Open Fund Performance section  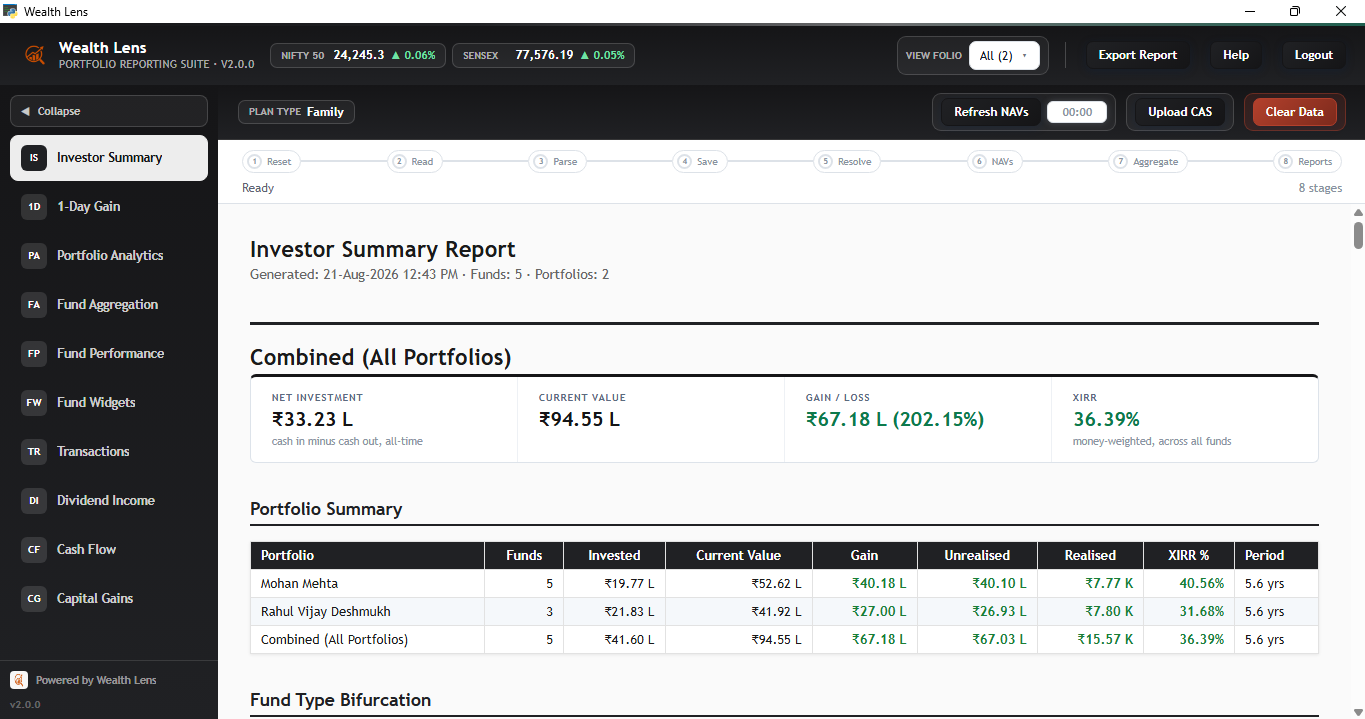click(109, 354)
